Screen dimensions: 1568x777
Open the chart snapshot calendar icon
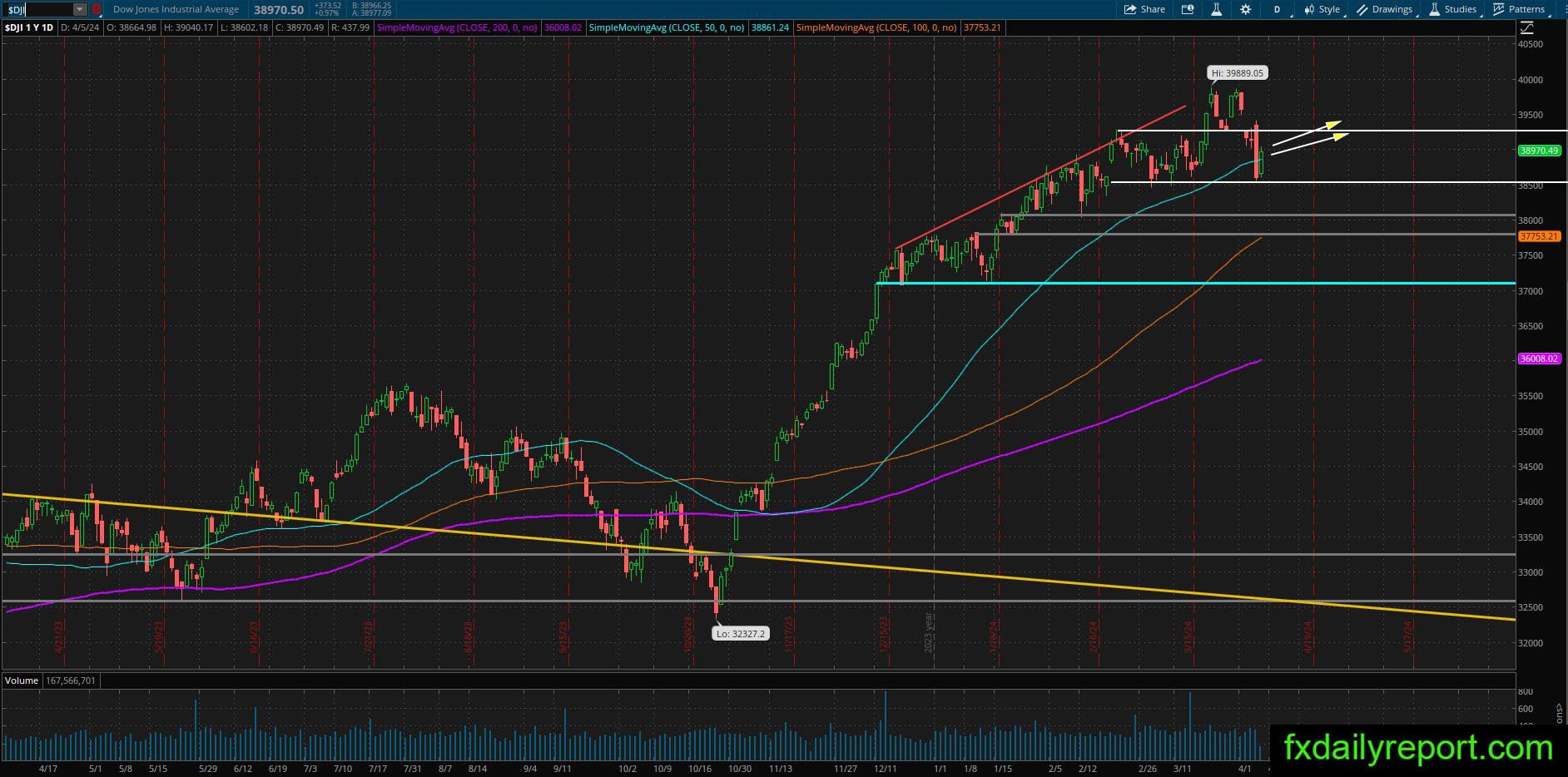click(1188, 9)
